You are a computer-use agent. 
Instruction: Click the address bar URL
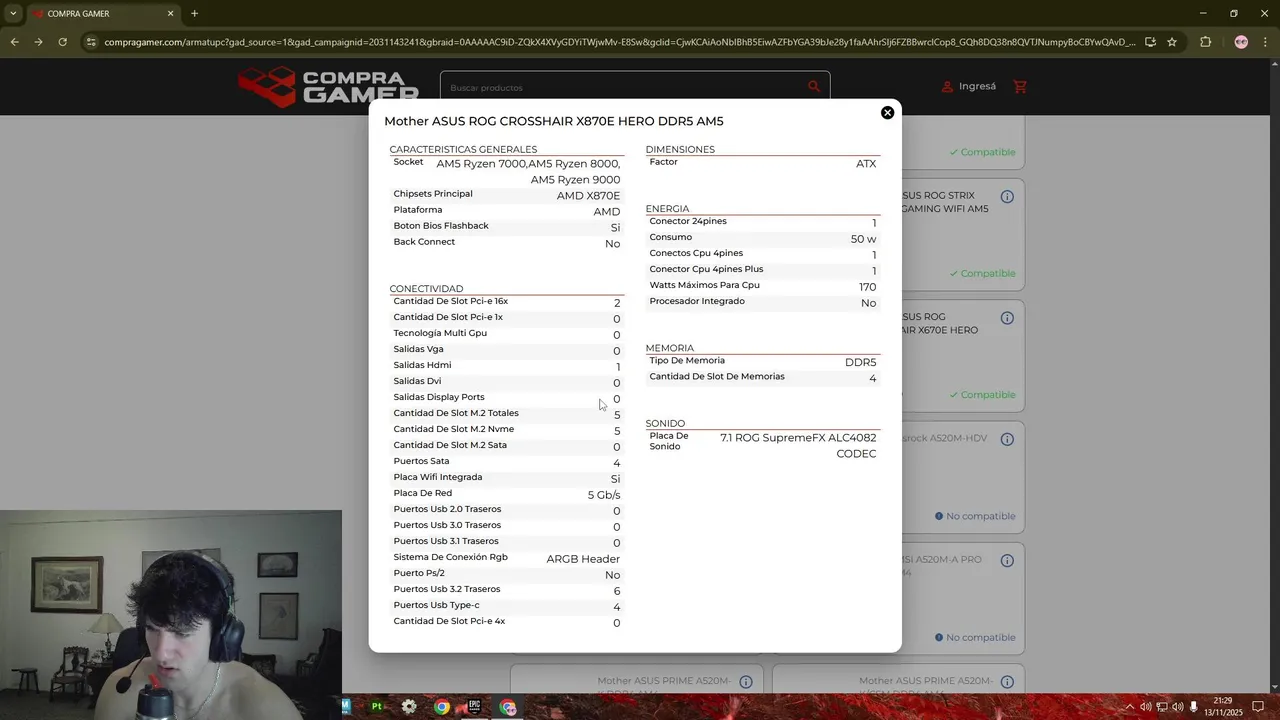(620, 42)
